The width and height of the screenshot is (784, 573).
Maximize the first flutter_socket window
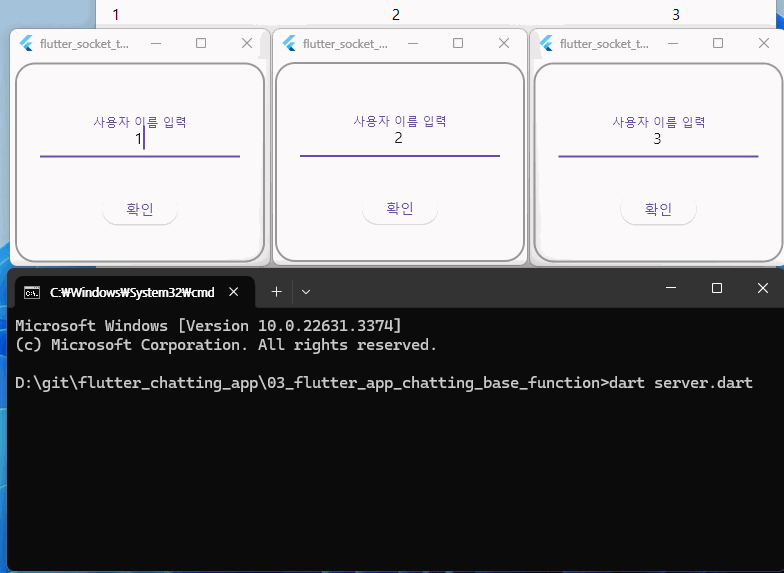(201, 44)
